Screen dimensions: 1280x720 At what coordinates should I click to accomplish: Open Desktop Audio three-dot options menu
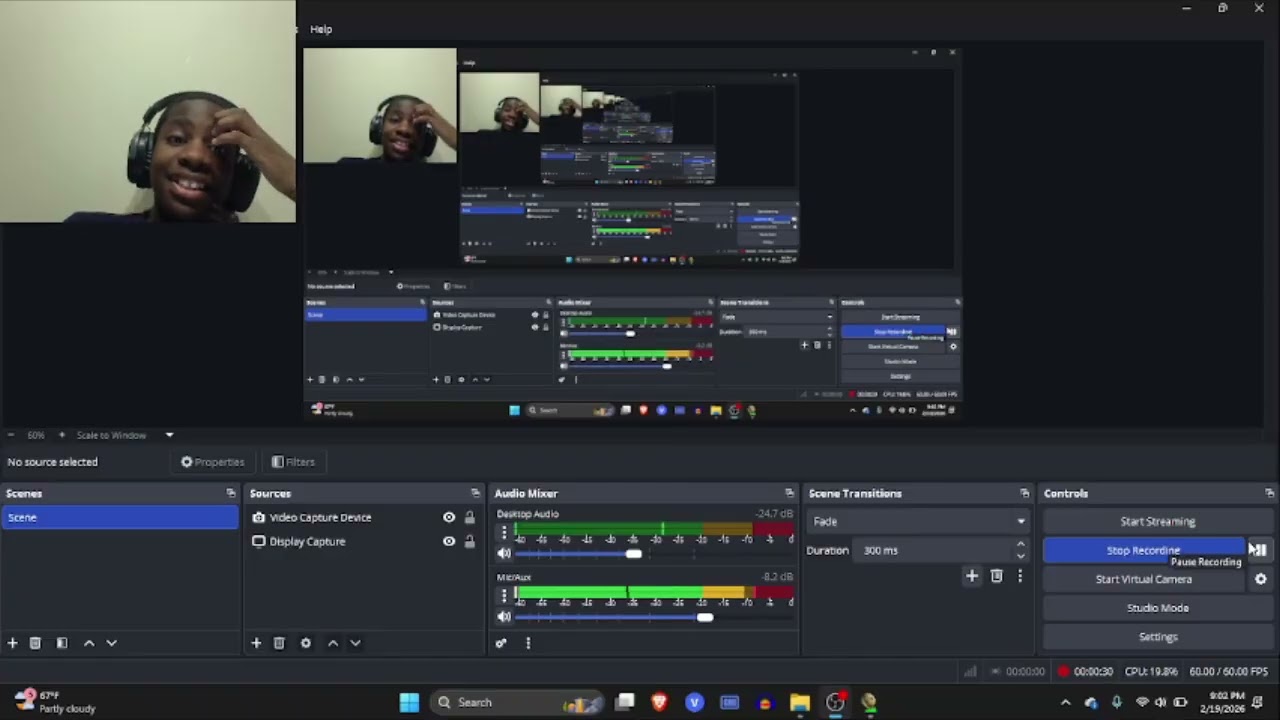tap(504, 533)
